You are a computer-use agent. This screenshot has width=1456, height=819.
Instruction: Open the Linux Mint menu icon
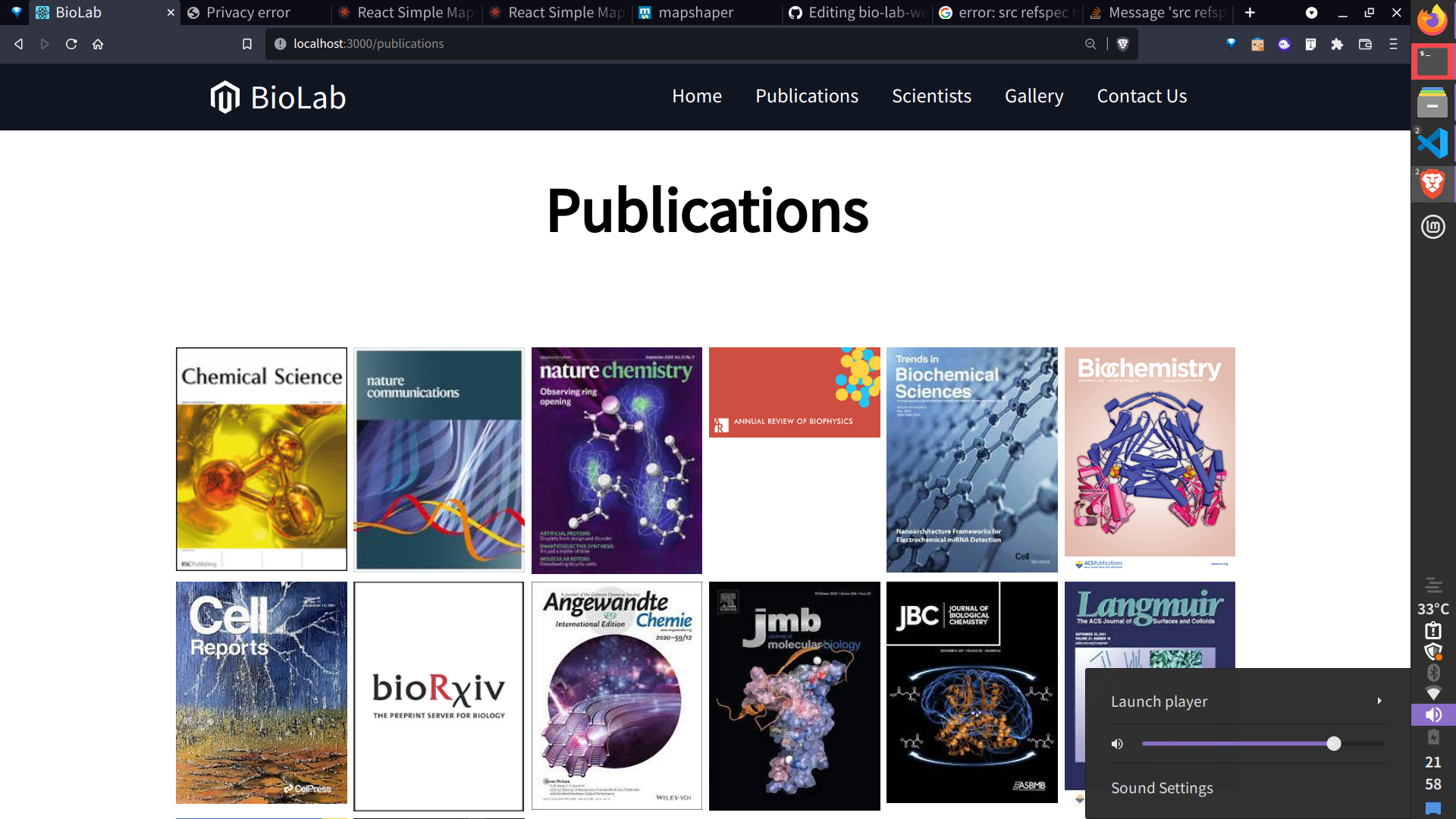tap(1432, 226)
